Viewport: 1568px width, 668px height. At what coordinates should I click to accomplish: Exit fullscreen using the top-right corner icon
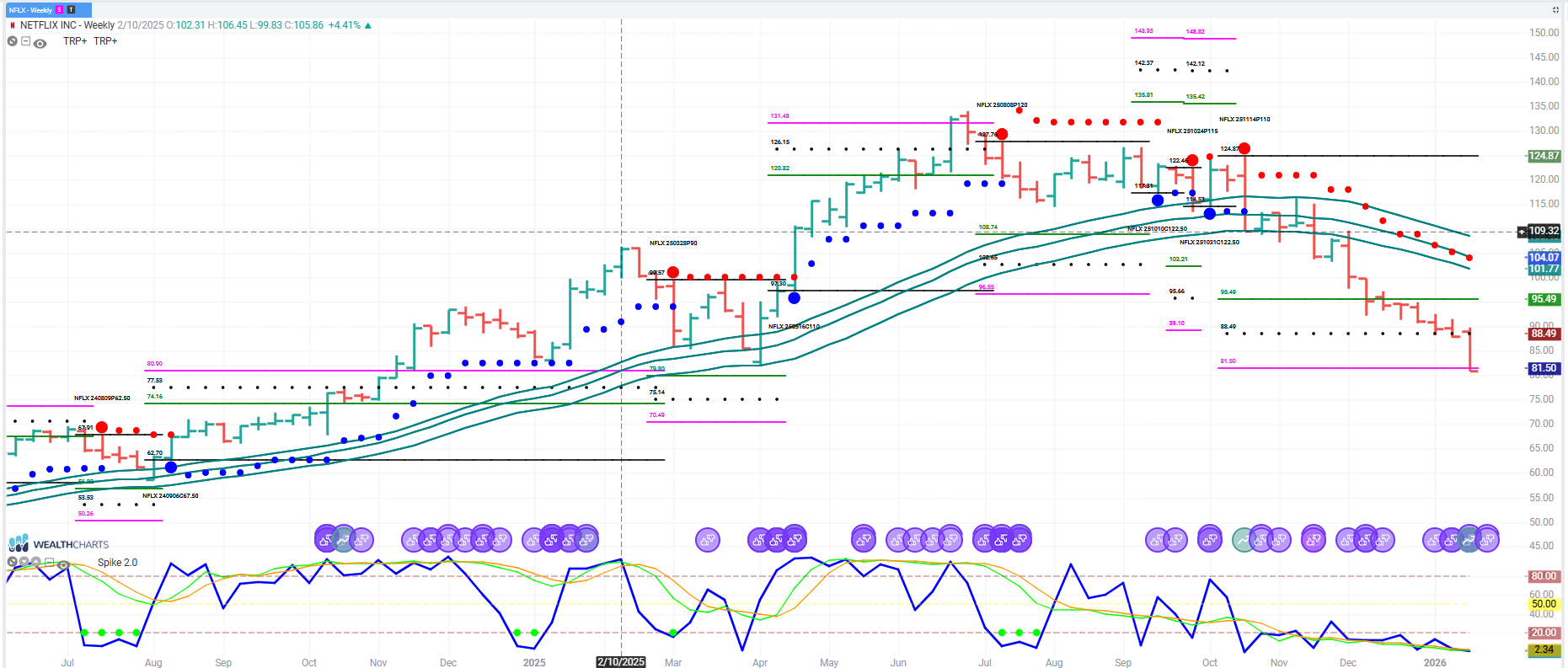tap(1555, 9)
